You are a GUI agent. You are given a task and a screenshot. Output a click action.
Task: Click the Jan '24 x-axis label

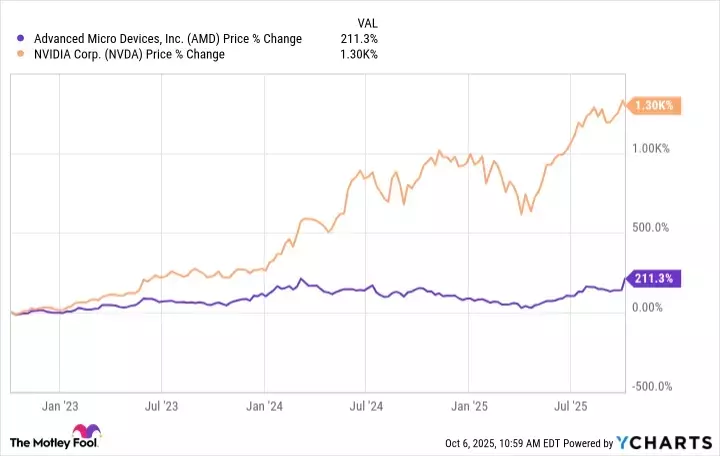click(x=264, y=408)
